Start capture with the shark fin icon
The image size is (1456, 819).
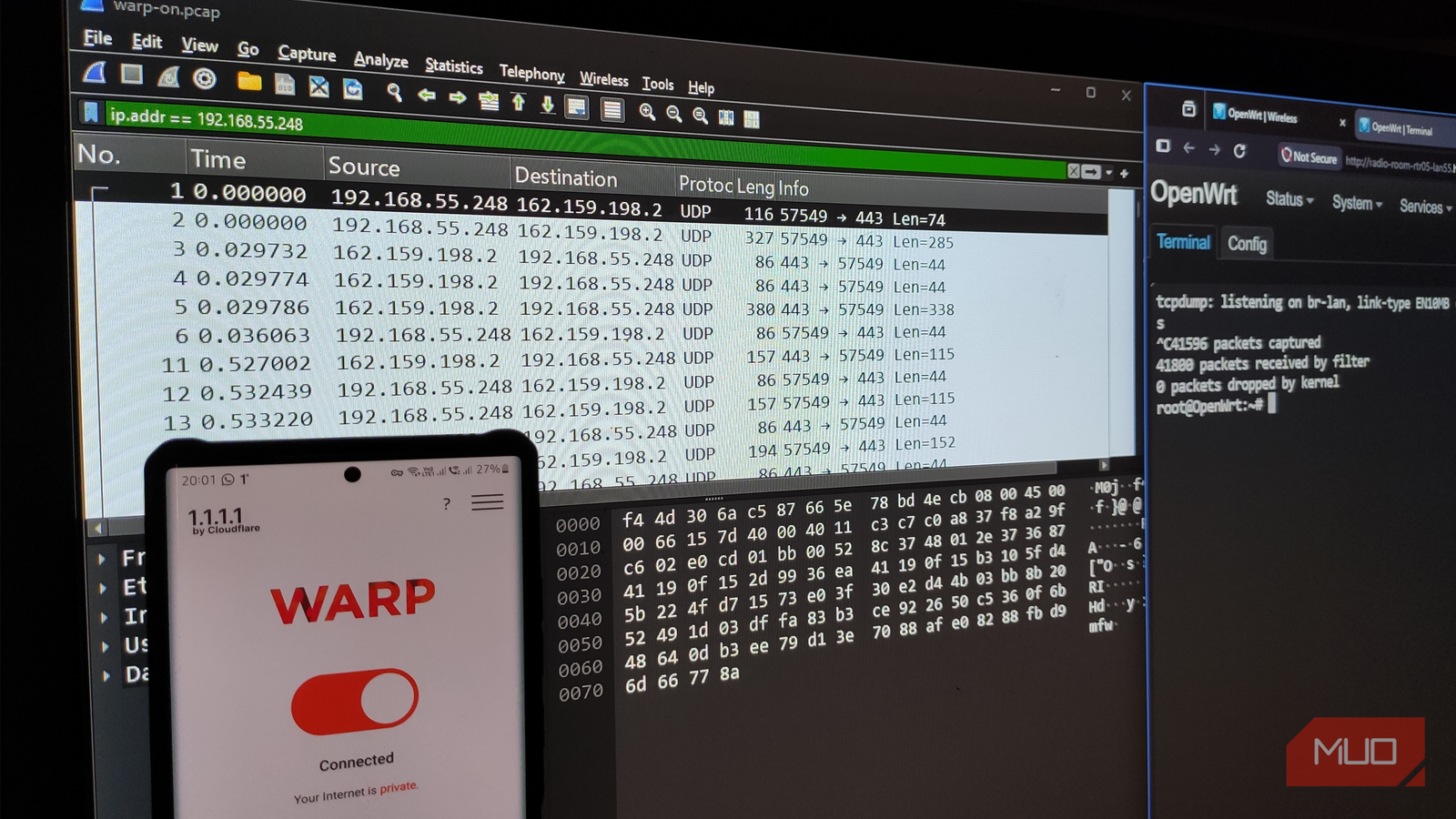pyautogui.click(x=95, y=73)
